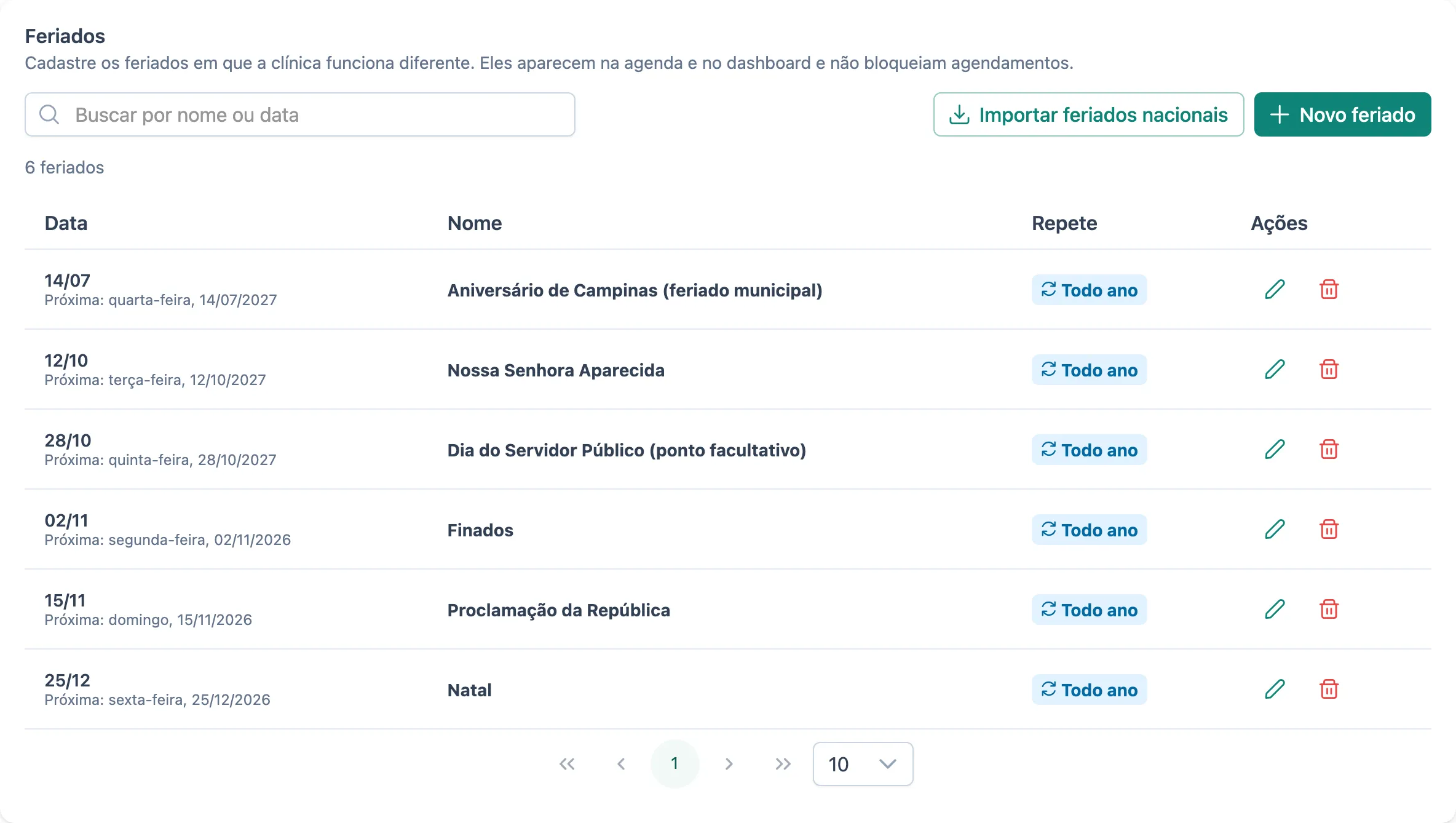Go to previous page arrow

click(621, 764)
